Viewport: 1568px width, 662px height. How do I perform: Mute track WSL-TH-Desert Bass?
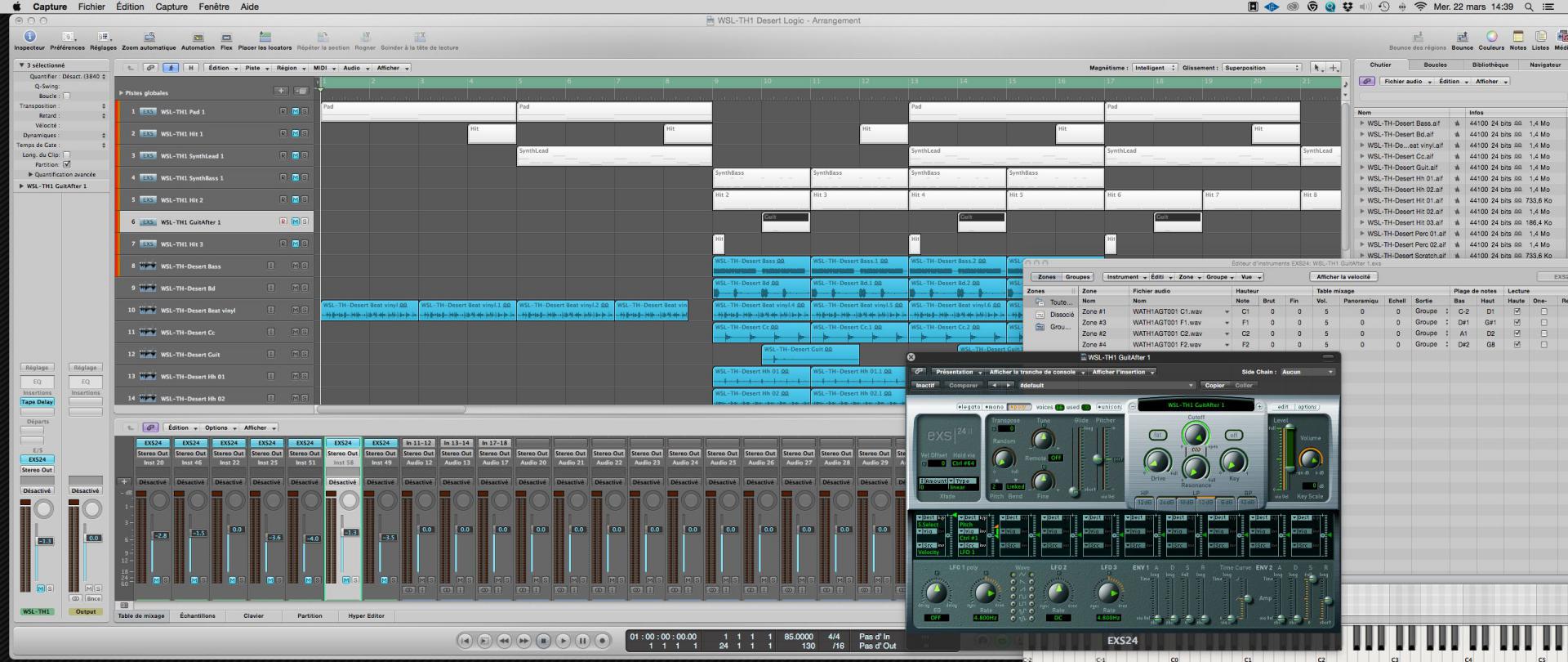tap(296, 266)
